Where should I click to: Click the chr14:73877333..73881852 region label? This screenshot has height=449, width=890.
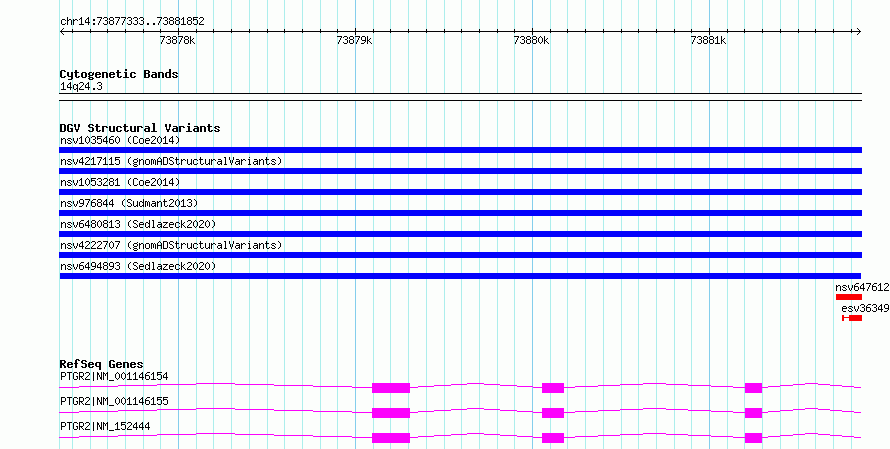coord(132,22)
